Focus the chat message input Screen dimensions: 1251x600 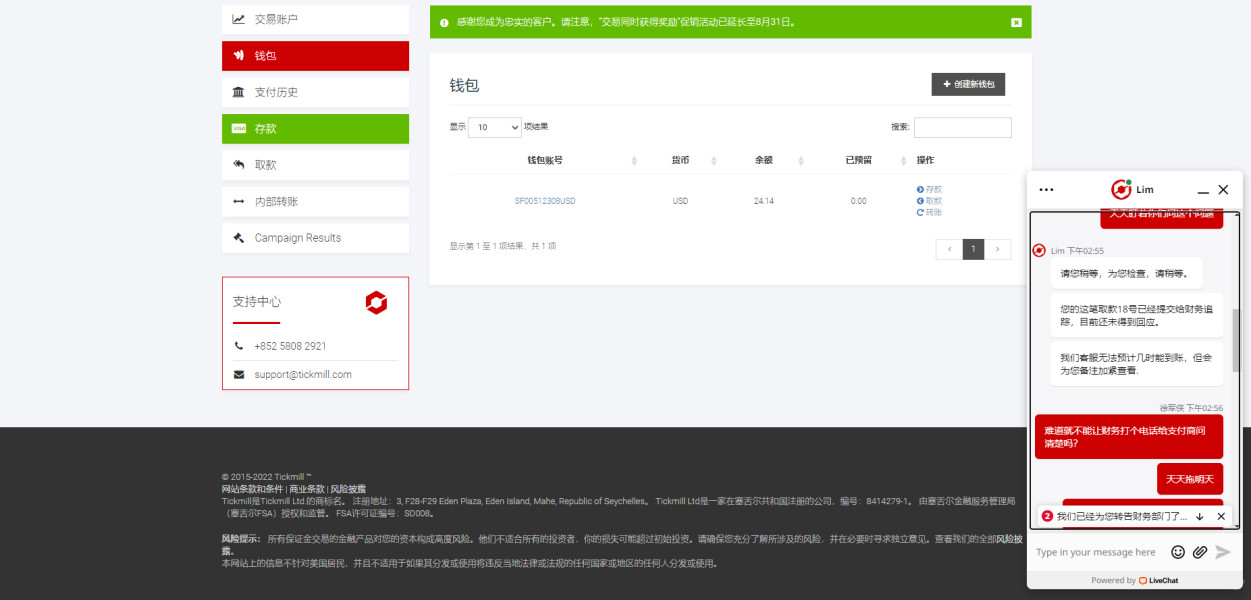pyautogui.click(x=1098, y=552)
